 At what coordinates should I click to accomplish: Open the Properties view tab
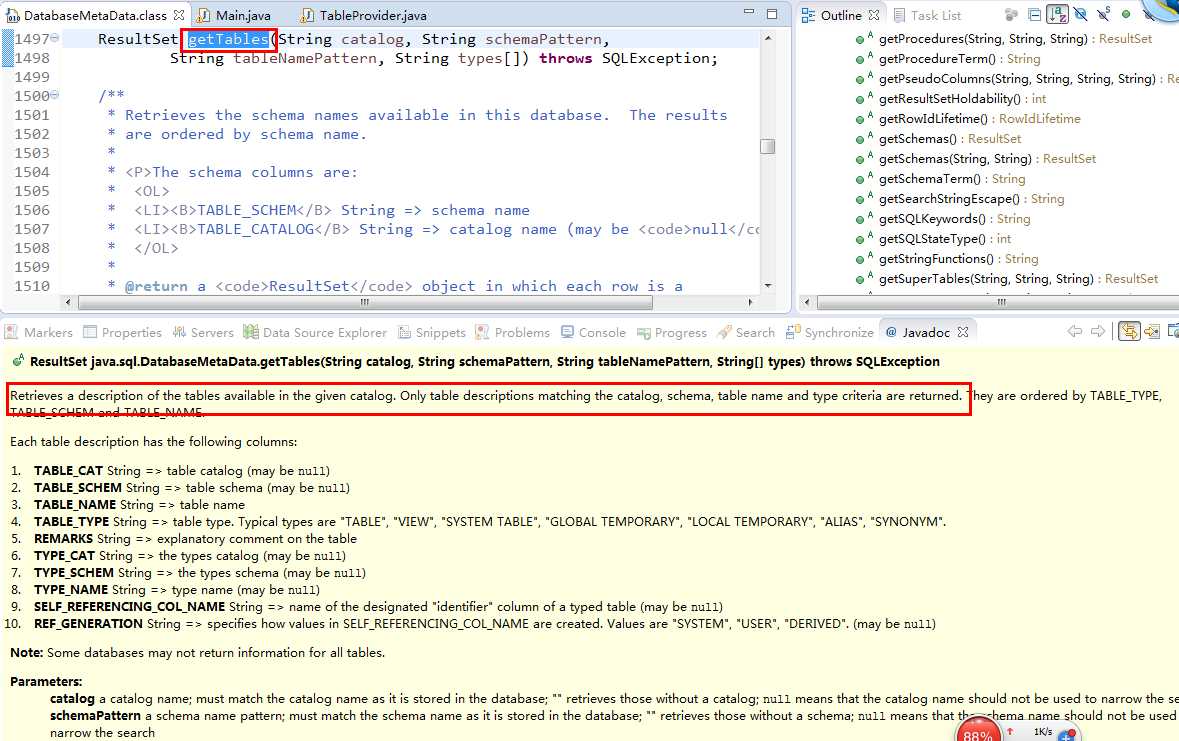[123, 333]
